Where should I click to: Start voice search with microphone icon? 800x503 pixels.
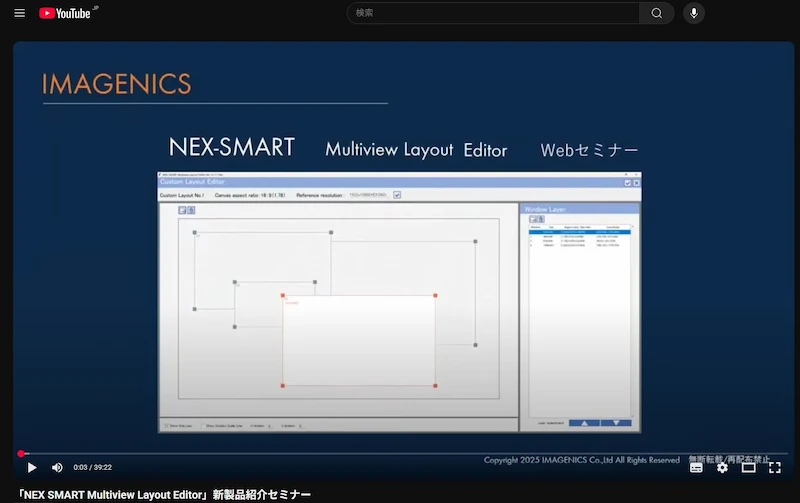(694, 13)
